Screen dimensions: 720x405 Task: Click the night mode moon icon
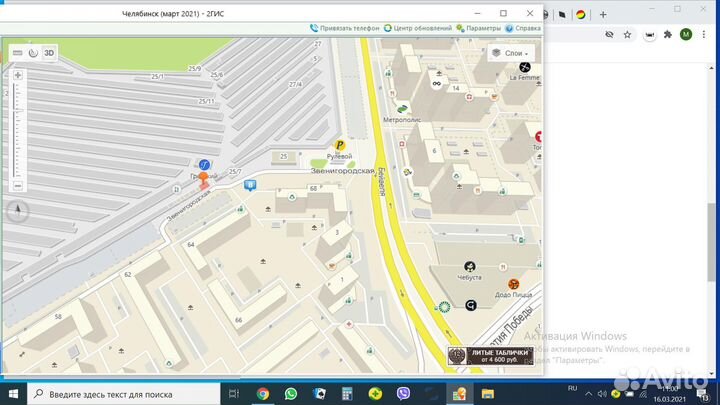click(x=33, y=52)
